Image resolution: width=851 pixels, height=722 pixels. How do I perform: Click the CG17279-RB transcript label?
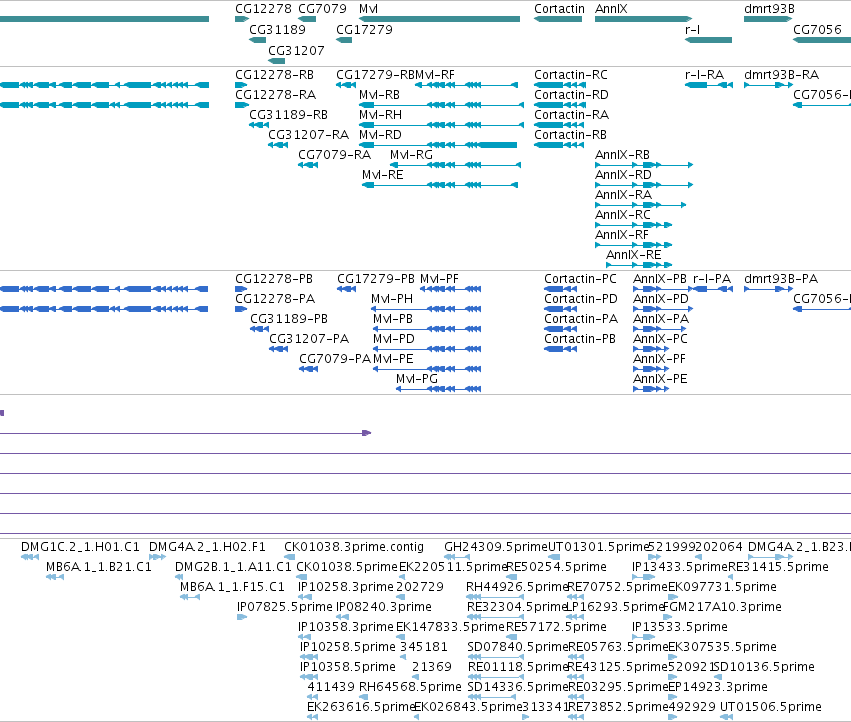click(375, 74)
